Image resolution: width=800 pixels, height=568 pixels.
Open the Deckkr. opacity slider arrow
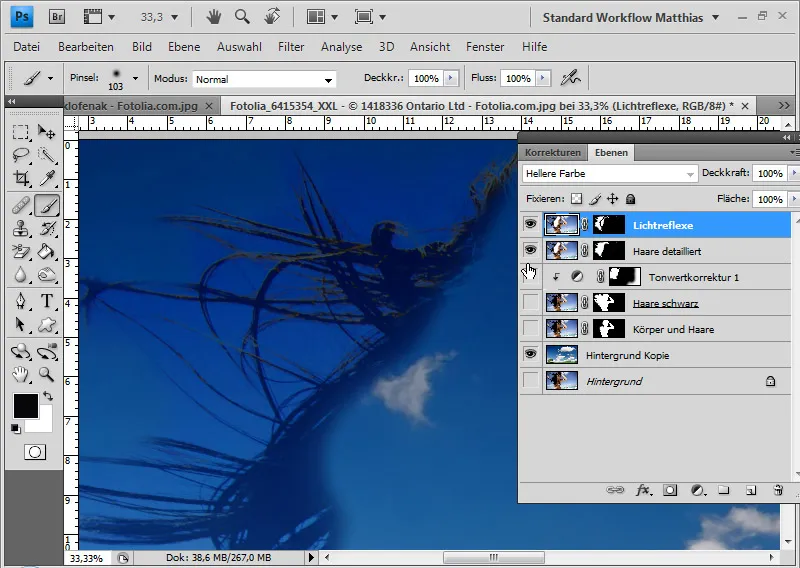(451, 78)
